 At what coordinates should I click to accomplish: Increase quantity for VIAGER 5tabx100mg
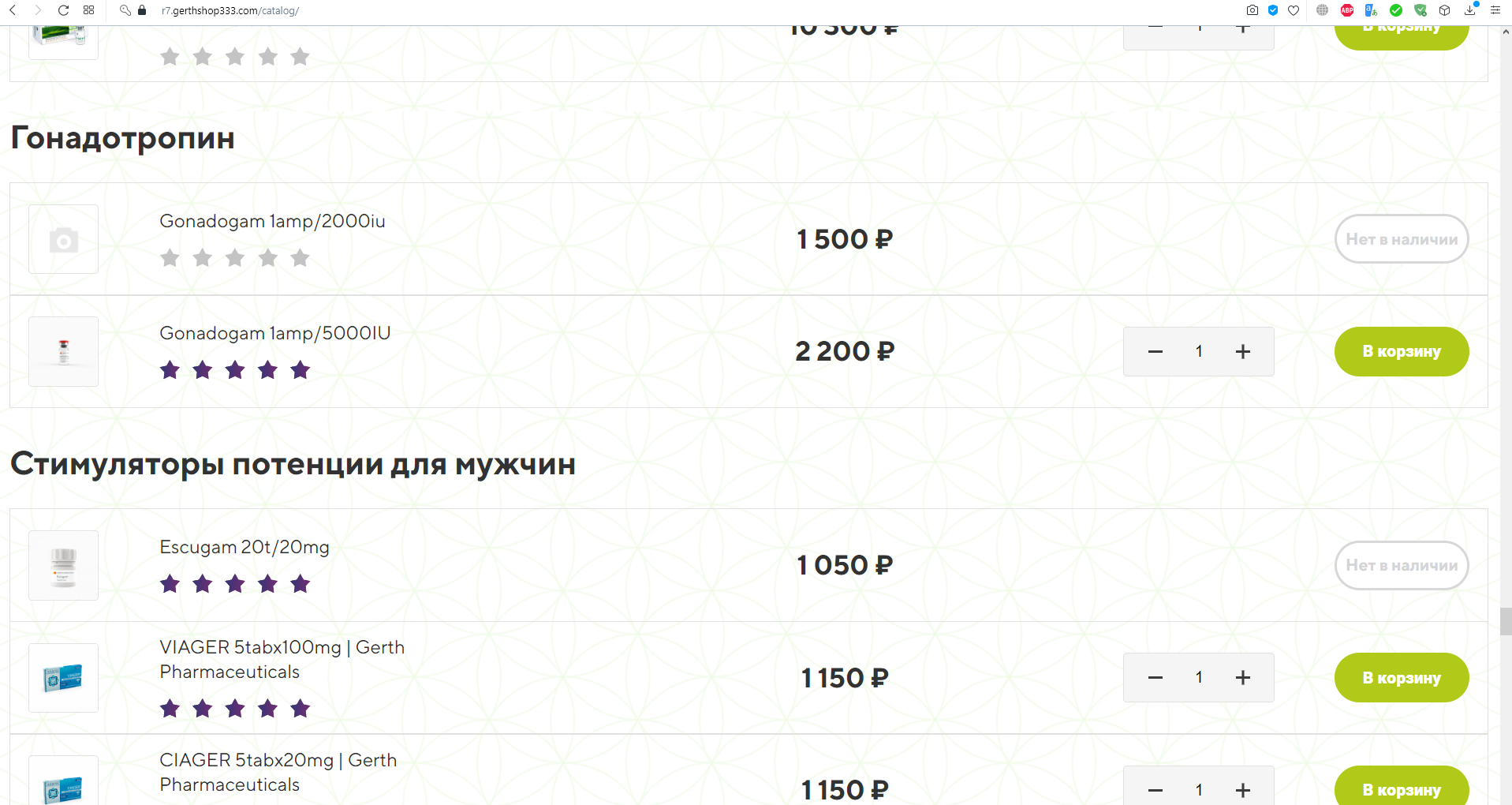click(x=1243, y=677)
